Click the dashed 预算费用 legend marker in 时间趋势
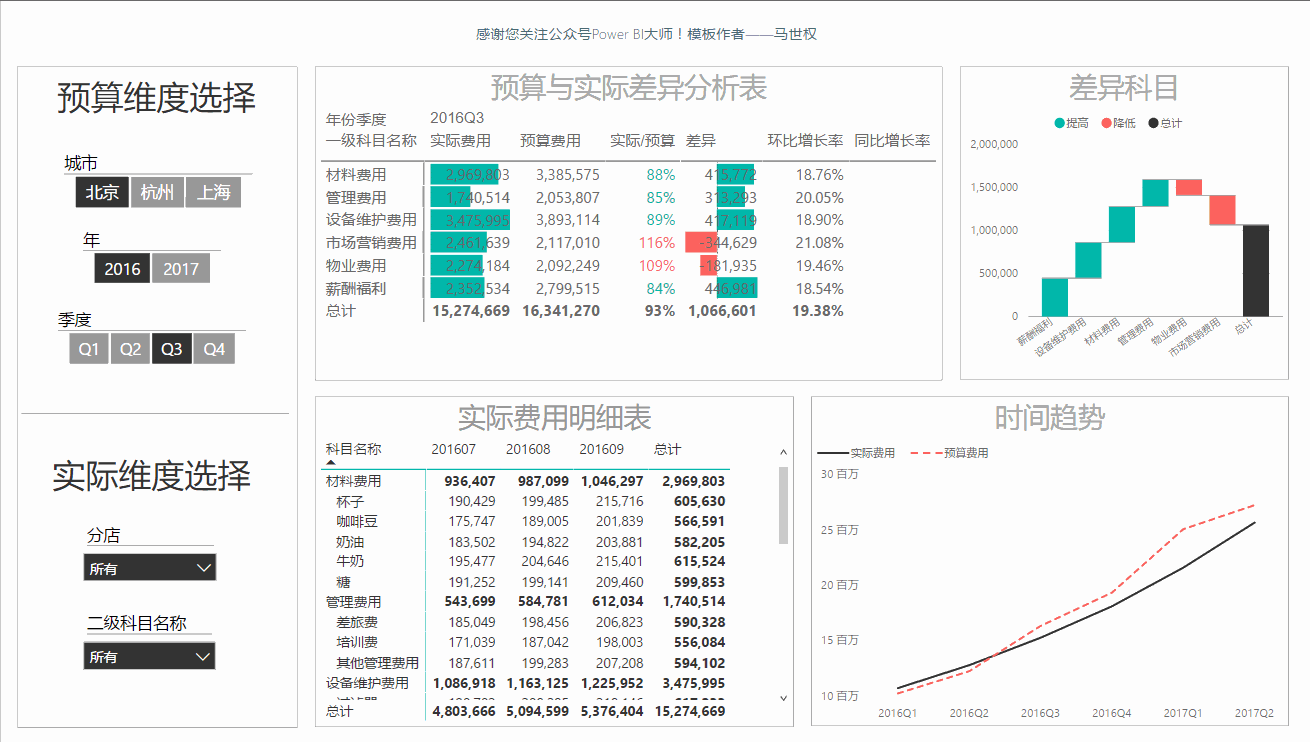Viewport: 1310px width, 742px height. point(925,453)
